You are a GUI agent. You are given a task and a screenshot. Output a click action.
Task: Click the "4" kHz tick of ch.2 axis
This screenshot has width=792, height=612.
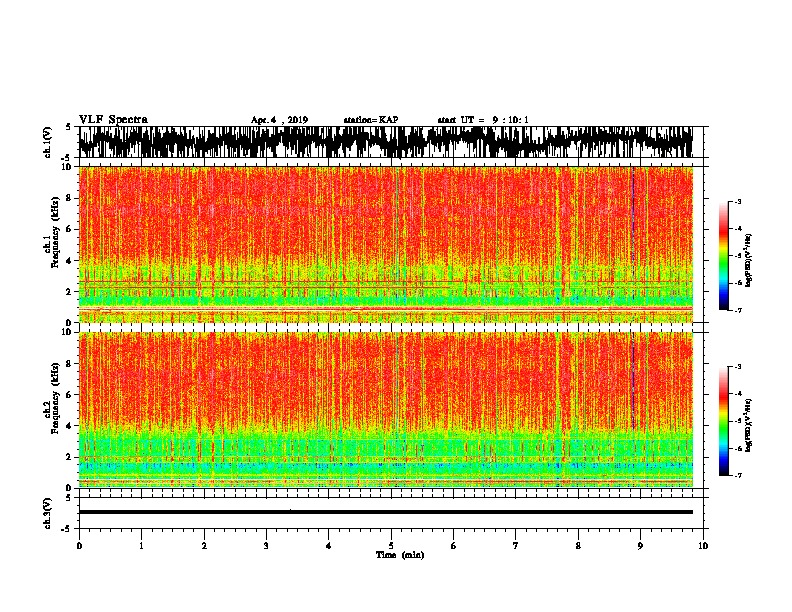pos(69,426)
